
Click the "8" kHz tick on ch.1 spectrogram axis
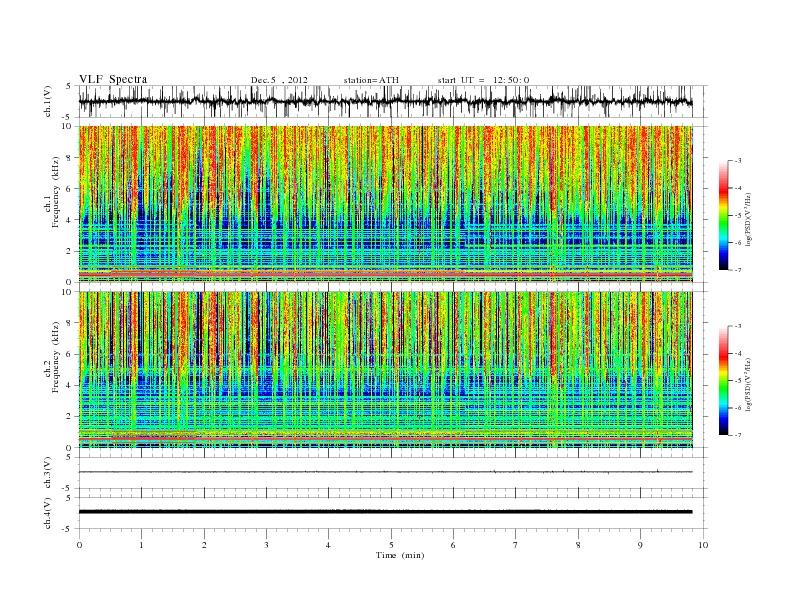(x=70, y=158)
